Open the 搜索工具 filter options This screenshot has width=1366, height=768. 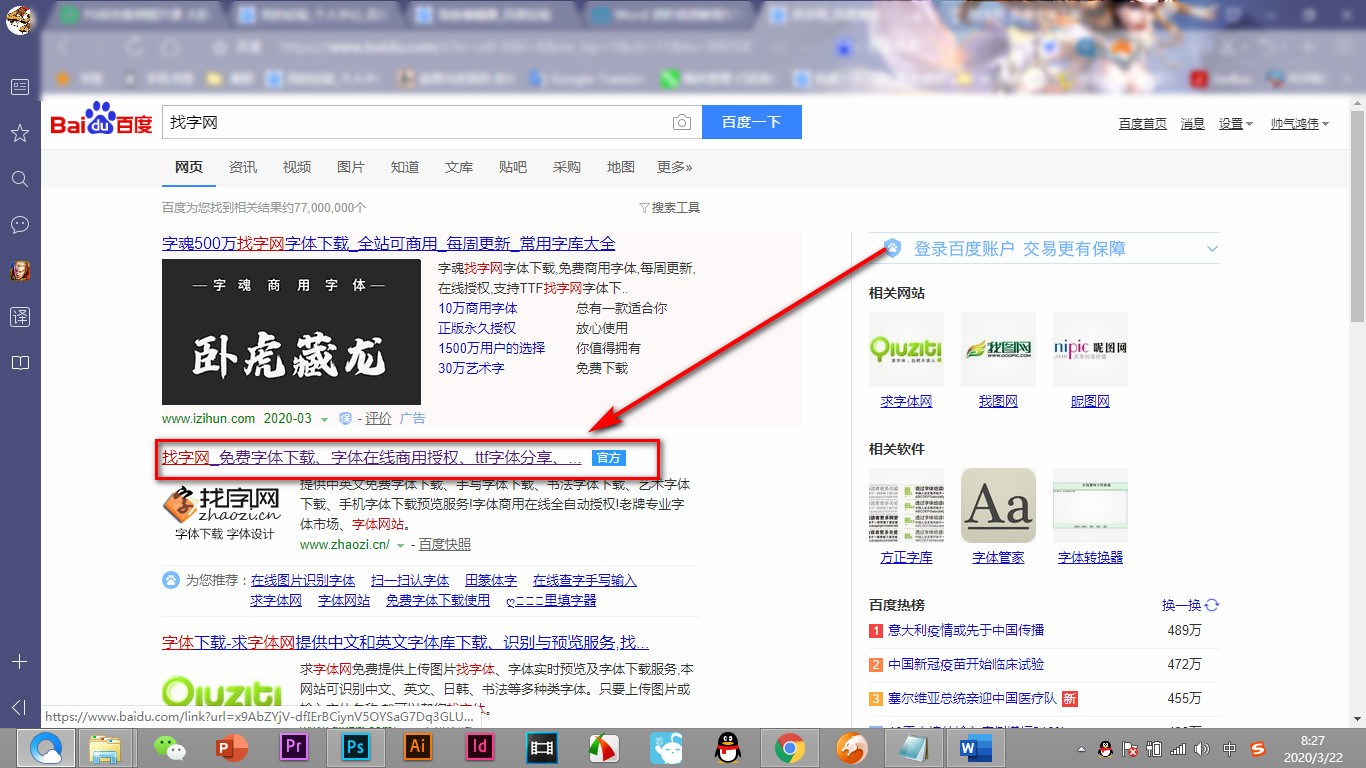point(669,208)
